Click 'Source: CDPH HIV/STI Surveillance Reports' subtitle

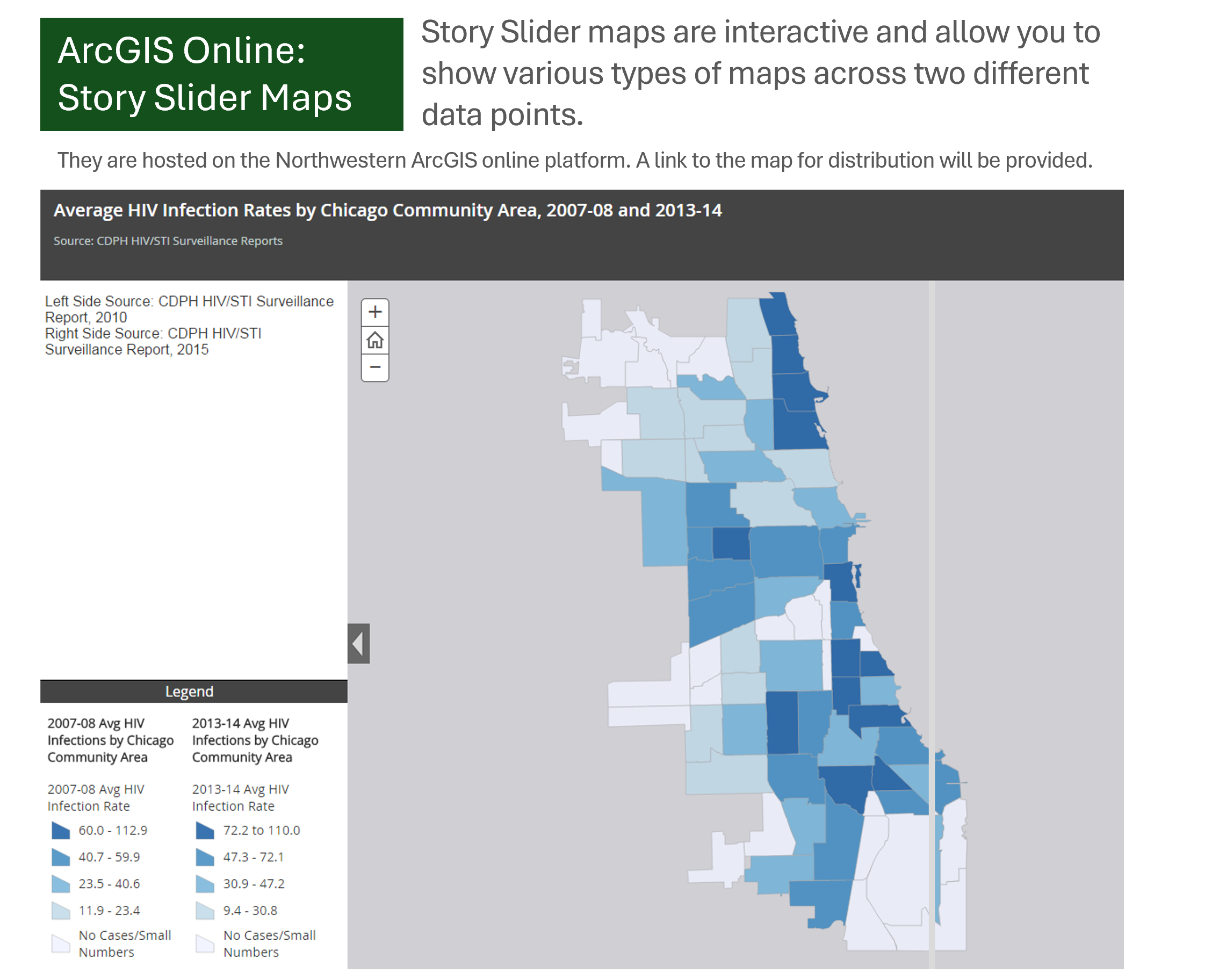pos(168,241)
